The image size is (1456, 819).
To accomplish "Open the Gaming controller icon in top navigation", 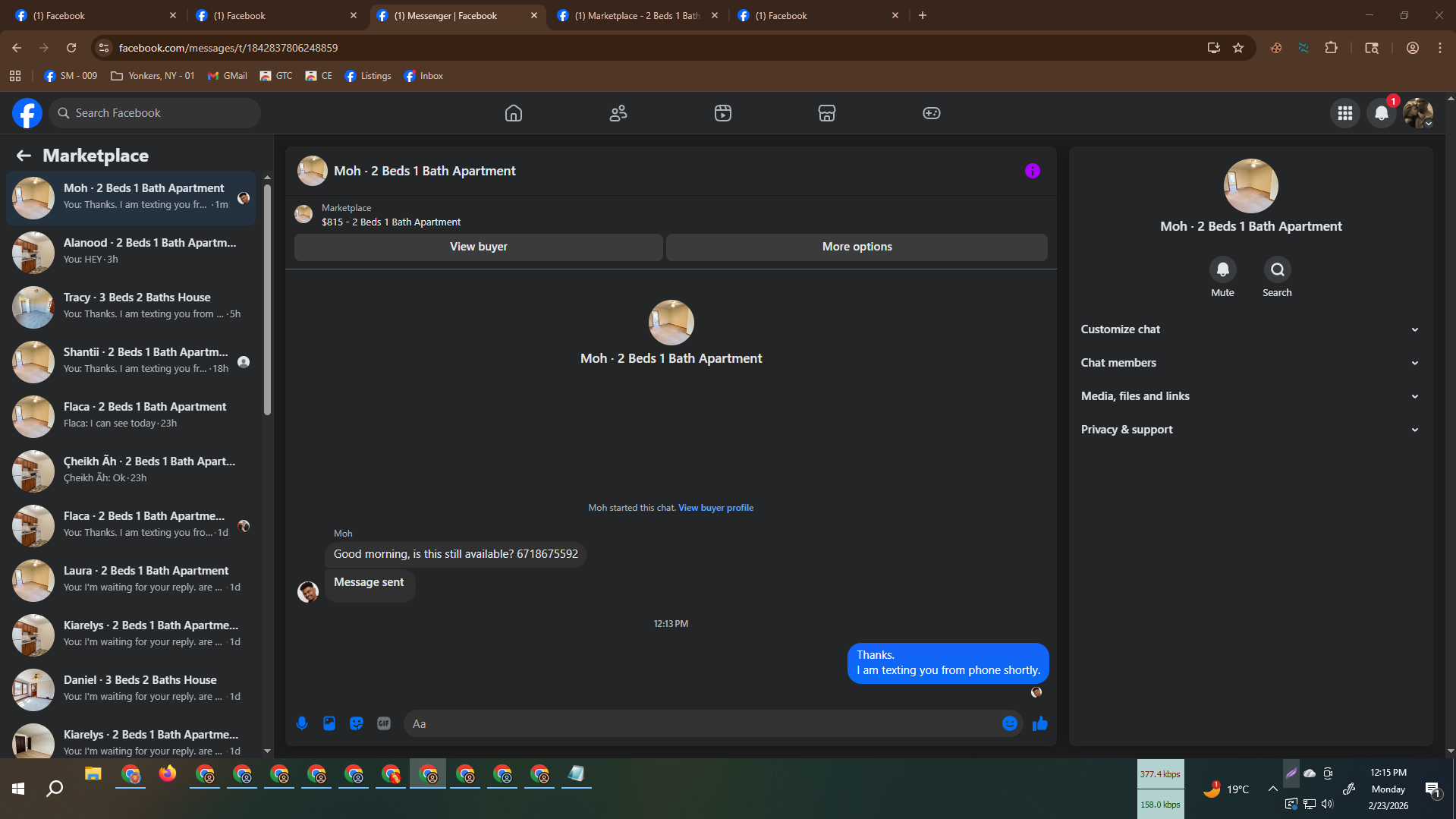I will [932, 113].
